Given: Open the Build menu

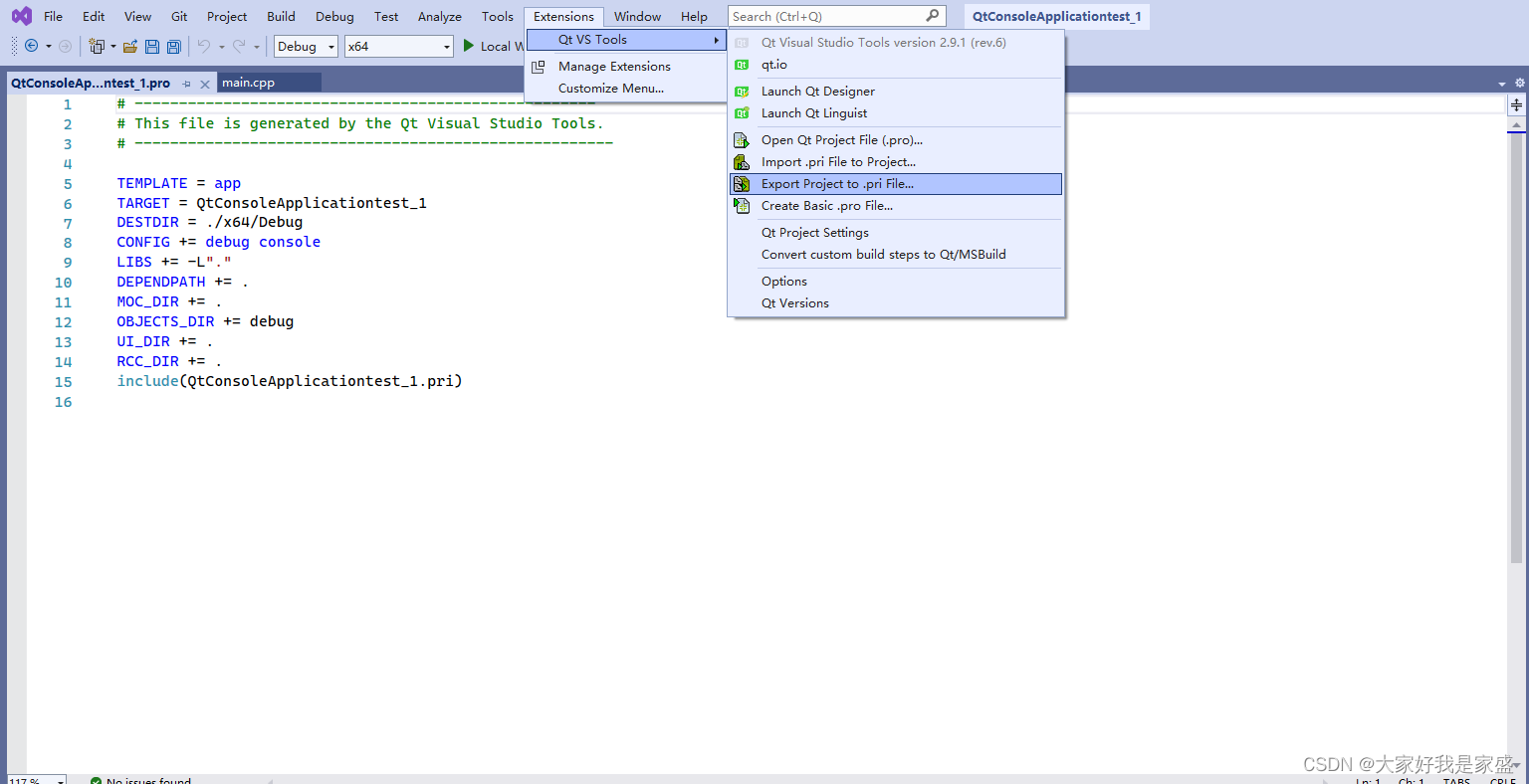Looking at the screenshot, I should coord(281,16).
